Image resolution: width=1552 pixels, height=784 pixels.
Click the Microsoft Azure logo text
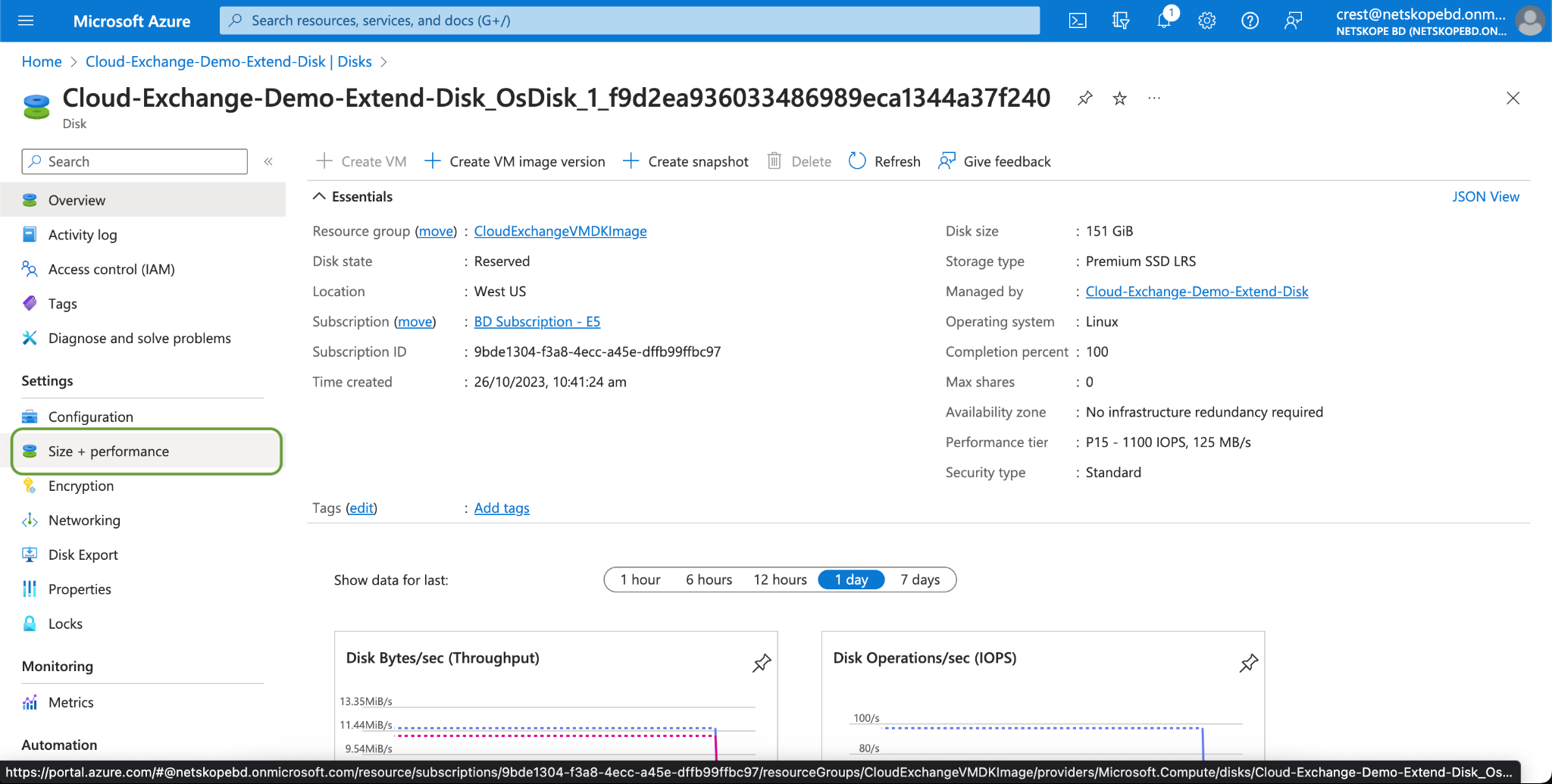pos(132,21)
